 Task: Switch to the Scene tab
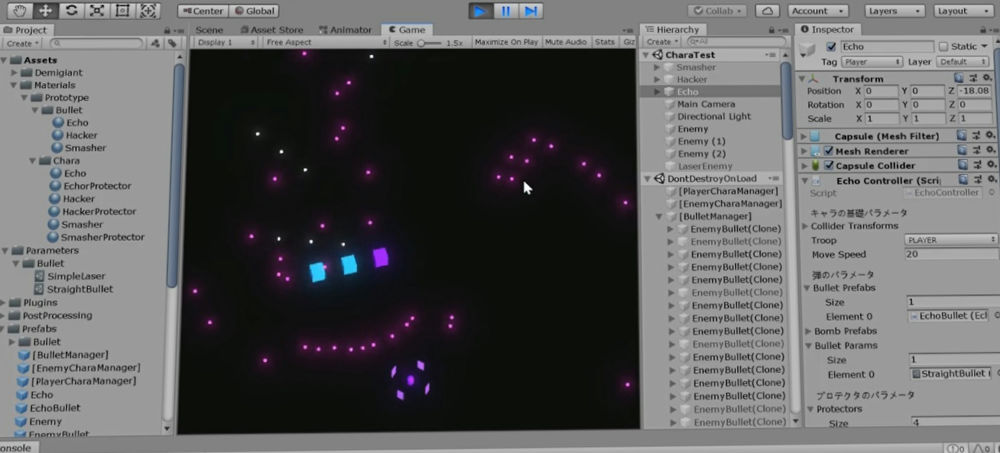pyautogui.click(x=209, y=30)
